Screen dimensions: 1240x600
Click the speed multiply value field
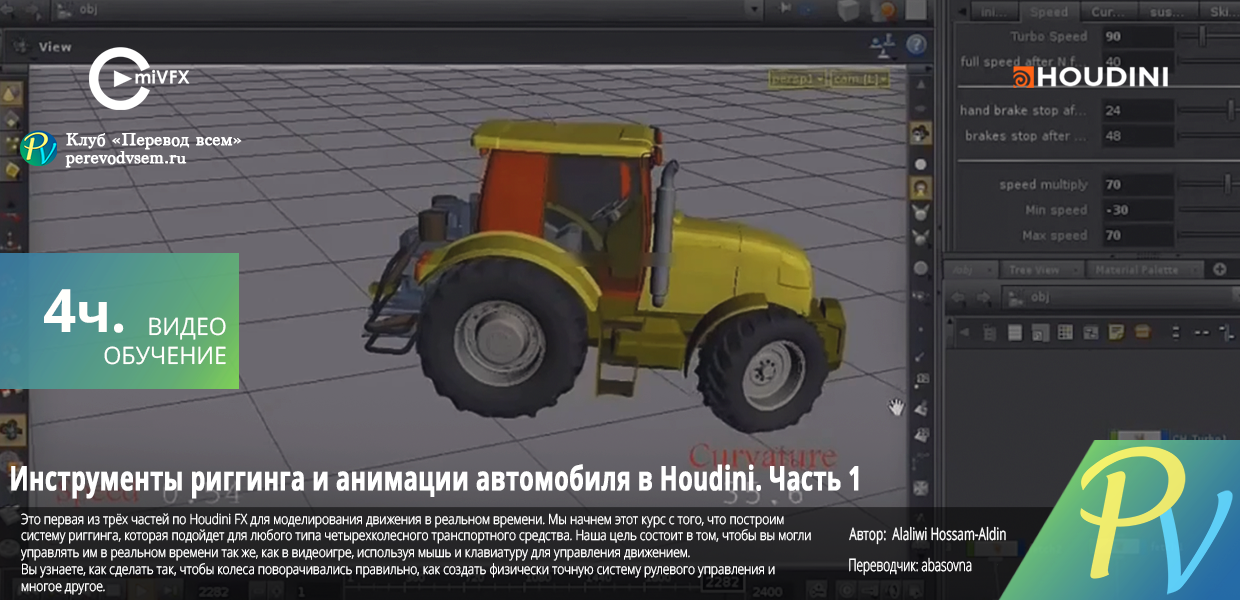coord(1137,185)
